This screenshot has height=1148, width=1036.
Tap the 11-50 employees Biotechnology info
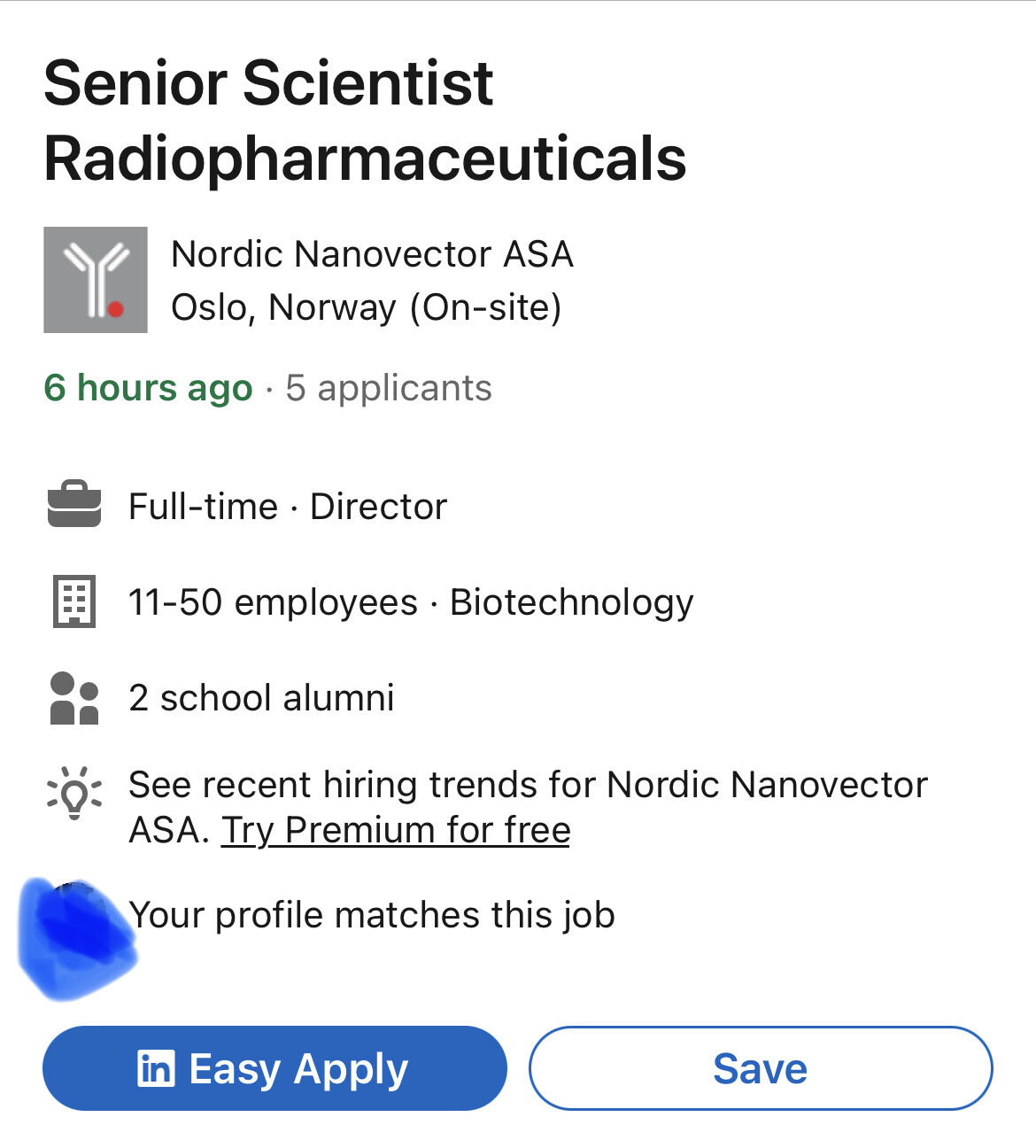coord(411,602)
